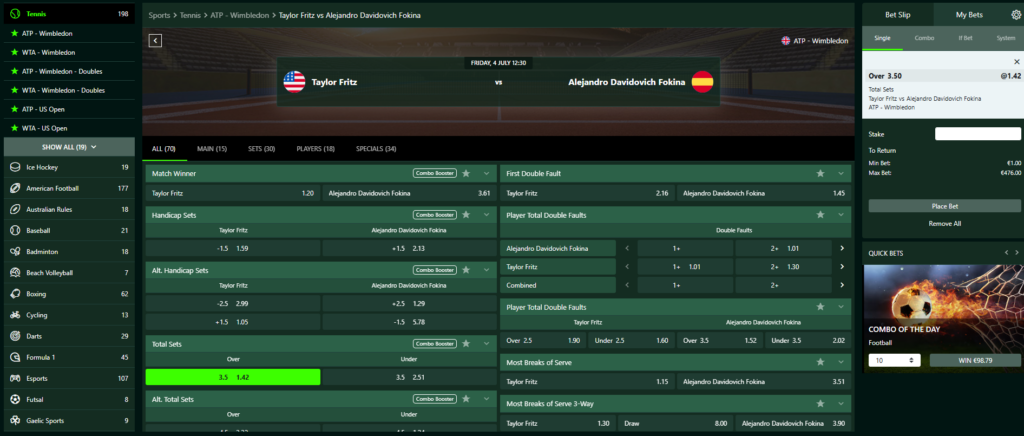Favorite the First Double Fault market

point(820,174)
